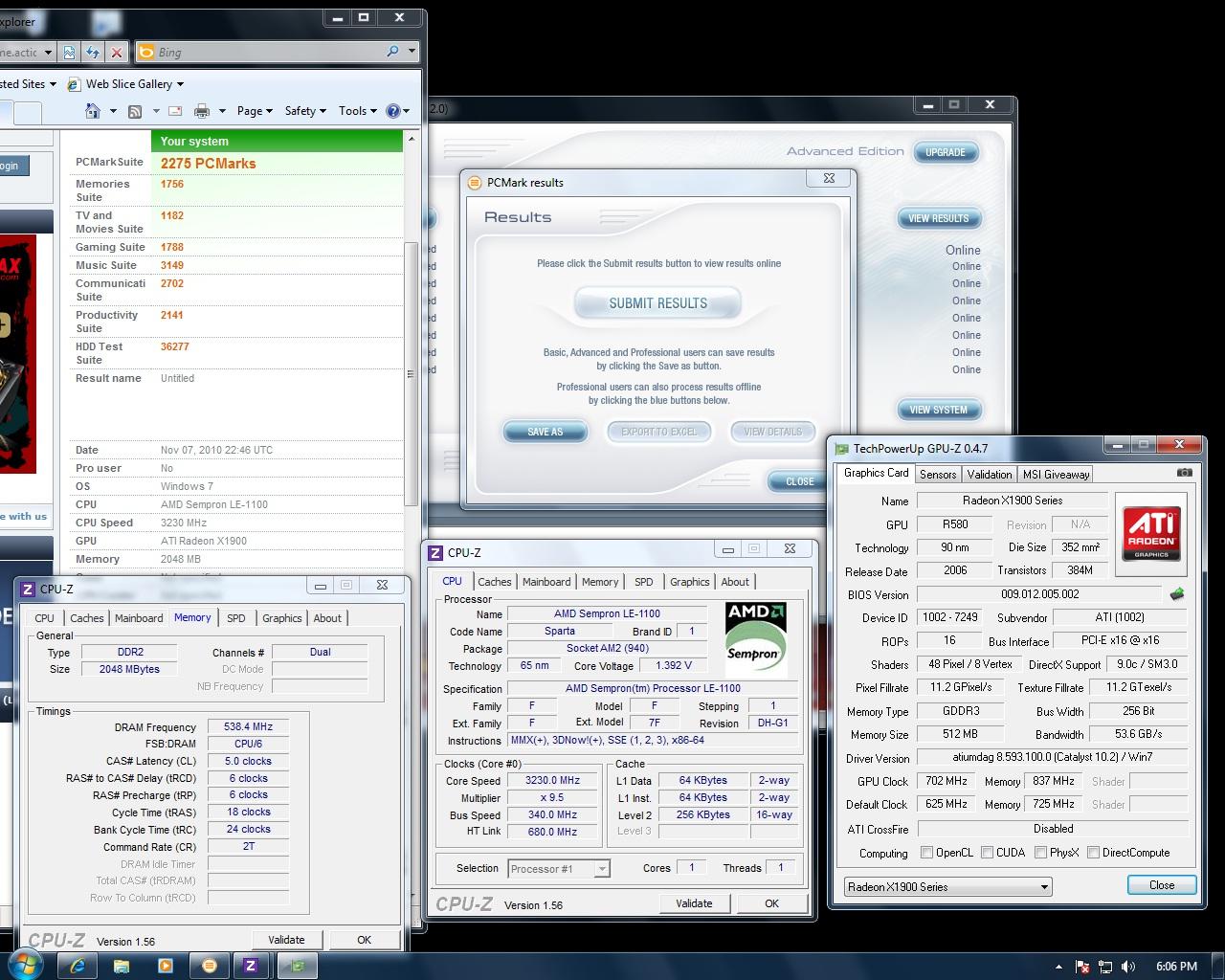The width and height of the screenshot is (1225, 980).
Task: Click the empty new tab in IE
Action: [x=28, y=113]
